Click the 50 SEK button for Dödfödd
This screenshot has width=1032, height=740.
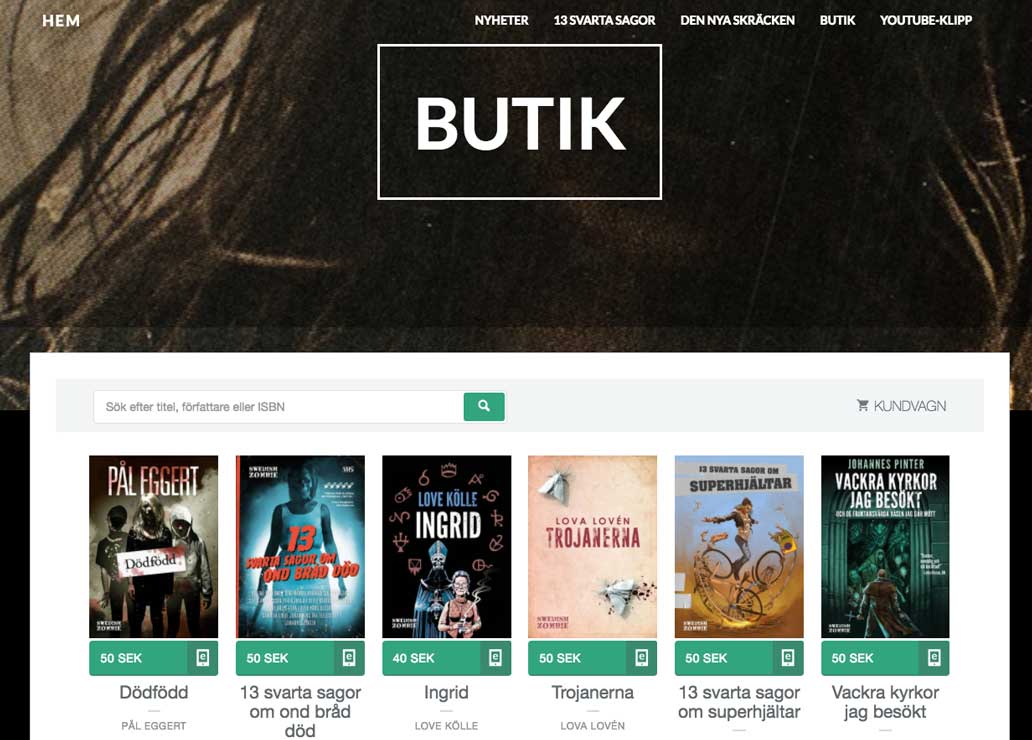pyautogui.click(x=138, y=658)
